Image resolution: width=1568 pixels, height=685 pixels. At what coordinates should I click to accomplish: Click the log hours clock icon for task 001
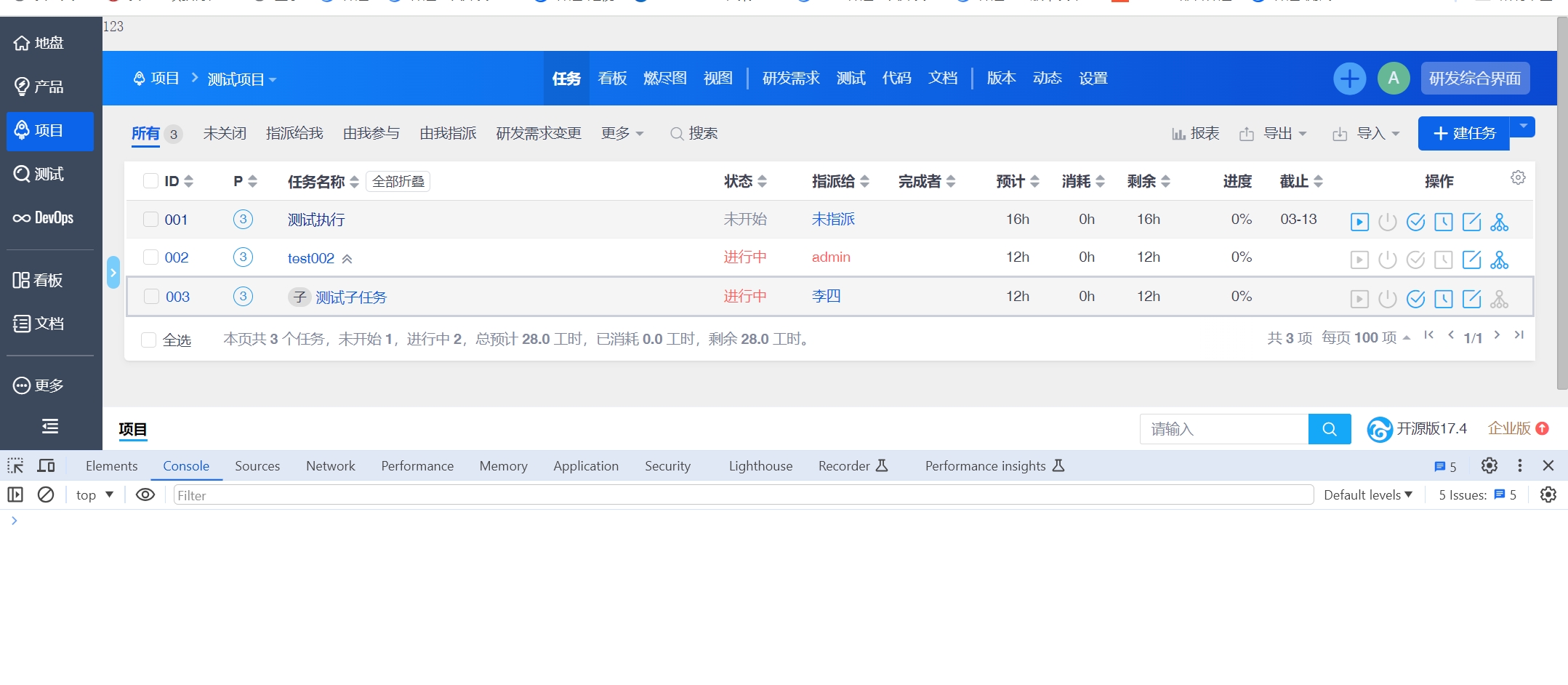tap(1443, 222)
